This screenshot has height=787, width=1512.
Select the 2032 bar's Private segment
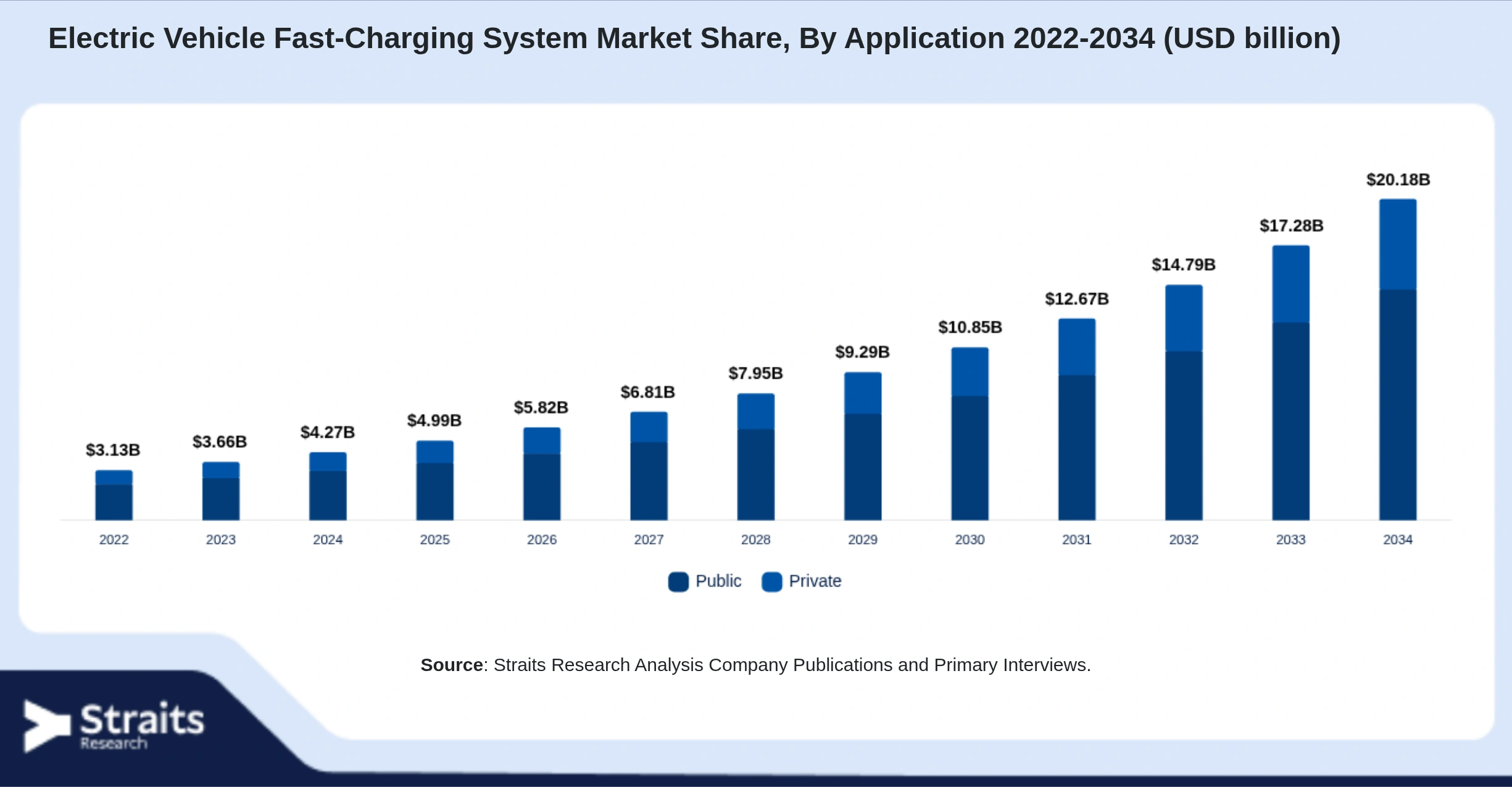[x=1184, y=318]
